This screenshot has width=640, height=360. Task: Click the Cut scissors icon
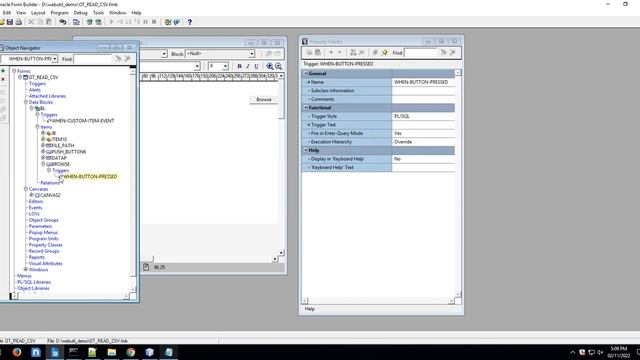31,22
